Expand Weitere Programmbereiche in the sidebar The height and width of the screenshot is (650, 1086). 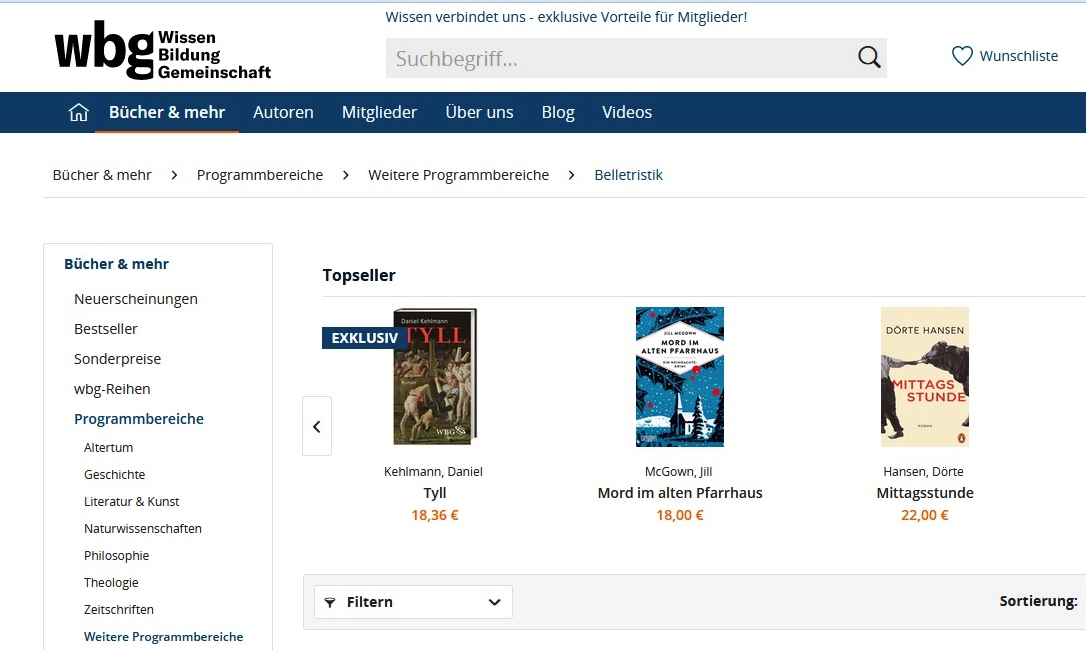163,637
